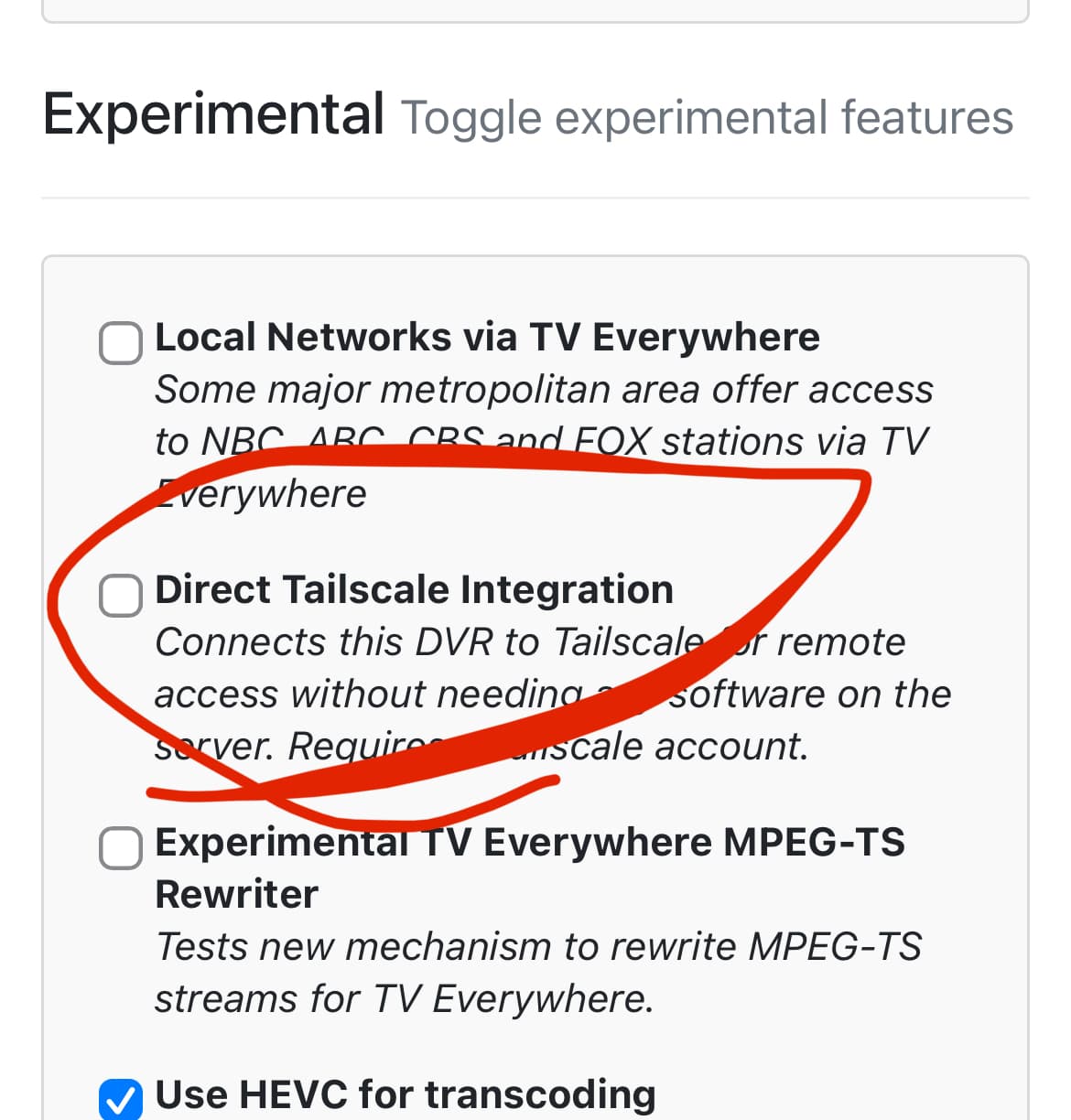This screenshot has height=1120, width=1071.
Task: Click the 'Experimental' section heading
Action: (213, 115)
